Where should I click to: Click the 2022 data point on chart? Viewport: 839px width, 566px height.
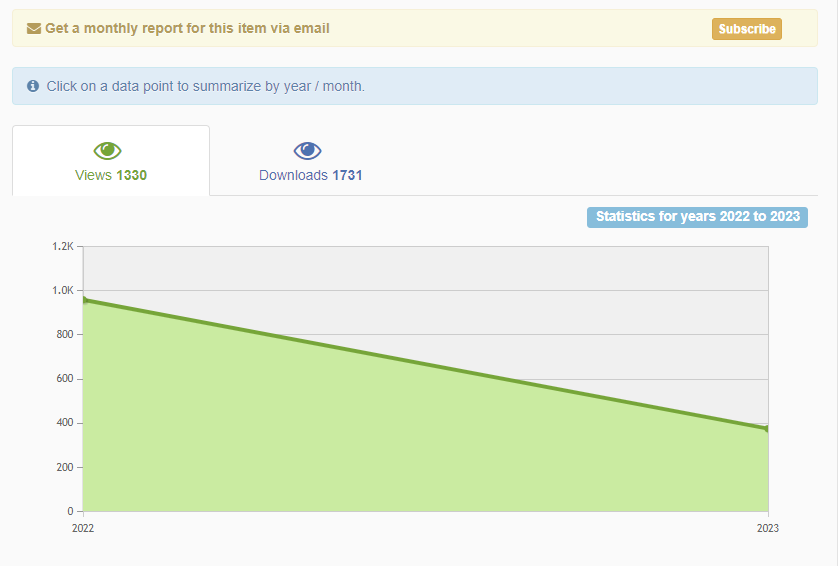coord(84,300)
